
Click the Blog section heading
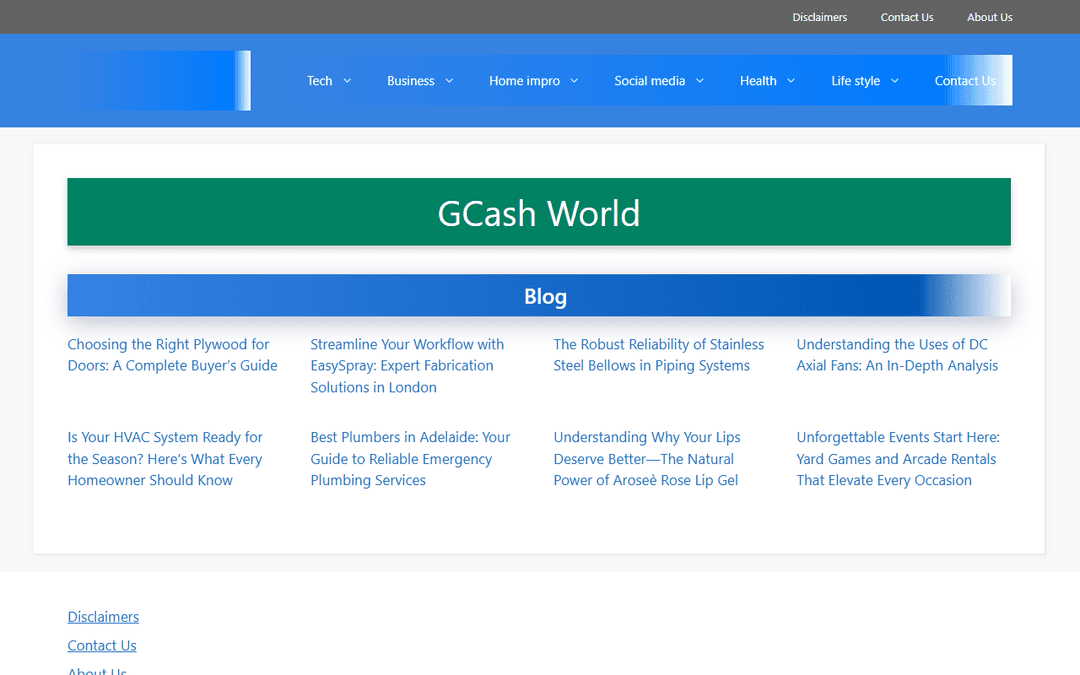click(539, 295)
